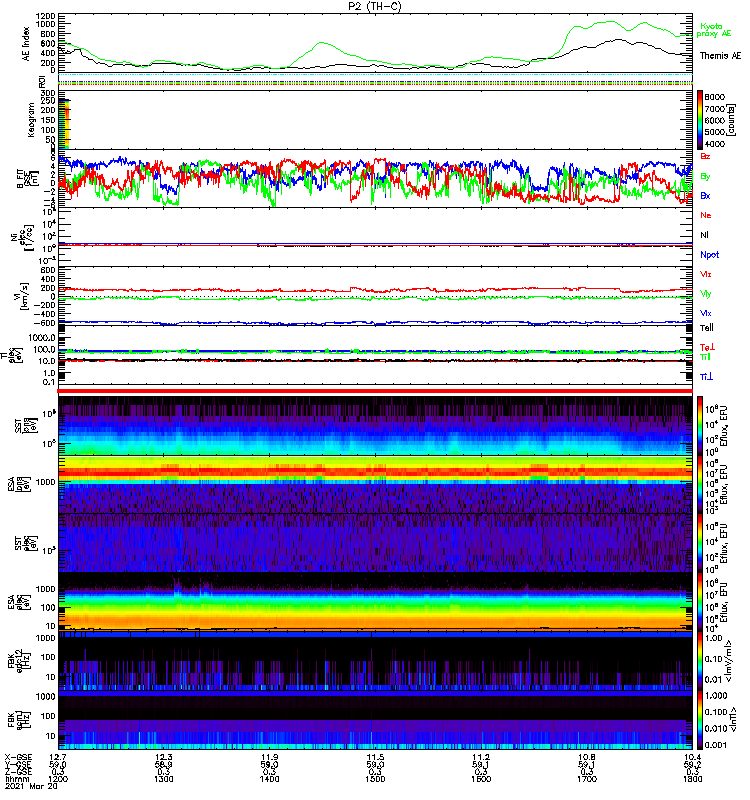Click the plot title "P2 (TH-C)"
Viewport: 750px width, 800px height.
(374, 6)
